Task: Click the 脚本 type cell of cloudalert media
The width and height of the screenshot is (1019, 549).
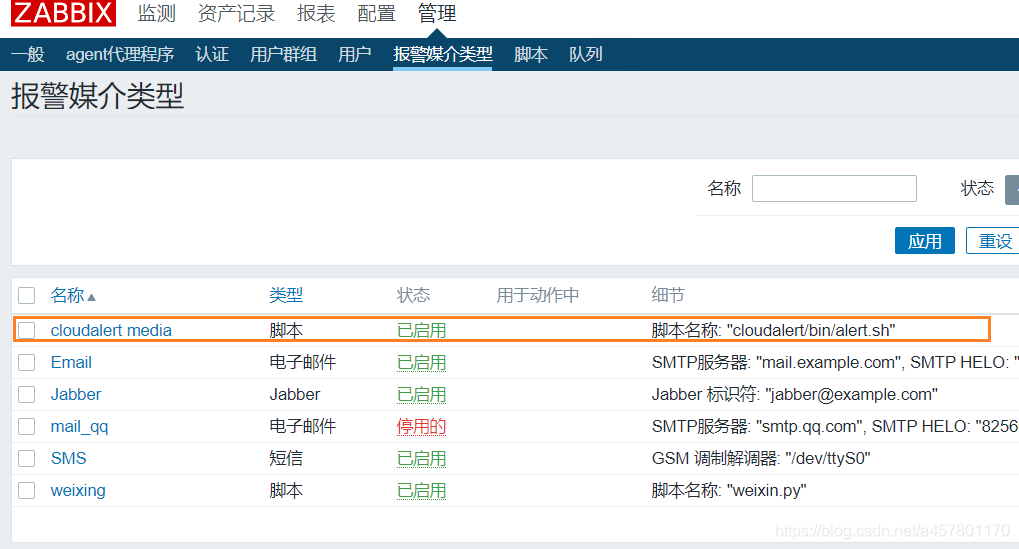Action: [286, 331]
